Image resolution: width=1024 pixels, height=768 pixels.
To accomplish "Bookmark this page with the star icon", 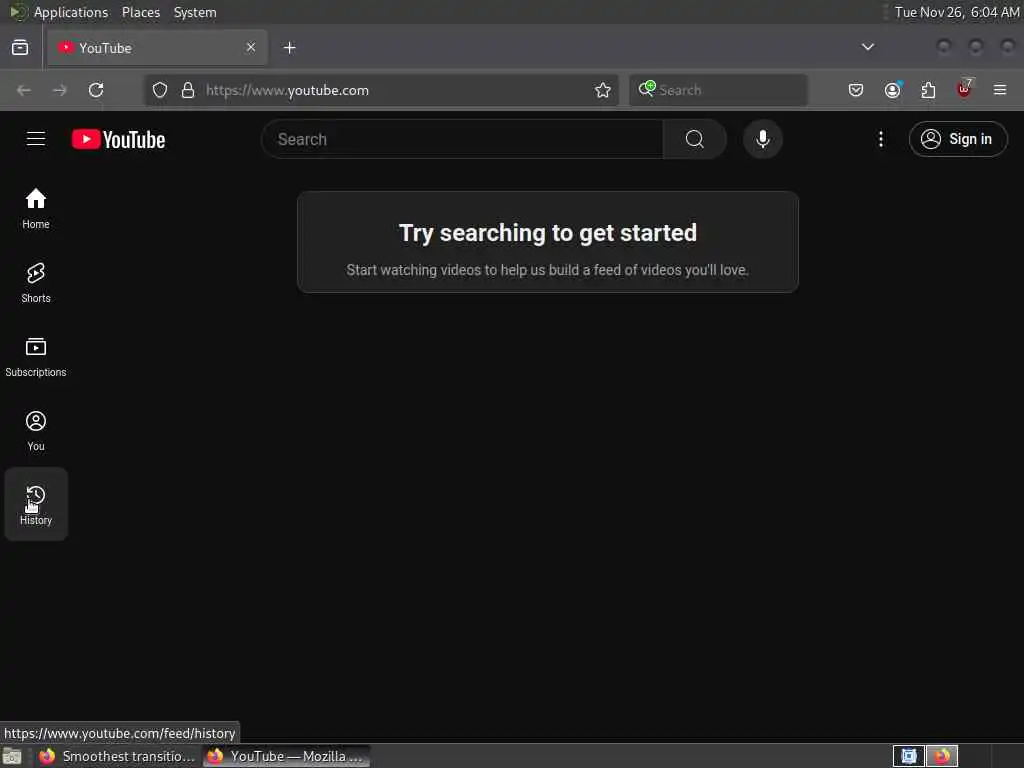I will [602, 90].
